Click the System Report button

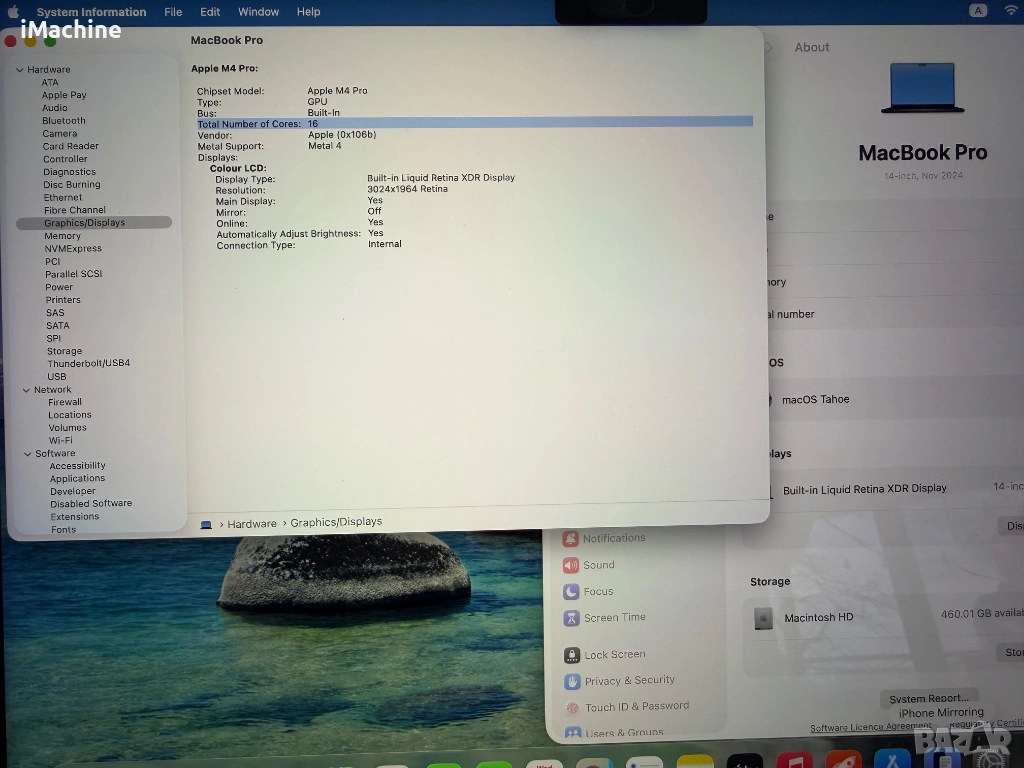tap(928, 698)
